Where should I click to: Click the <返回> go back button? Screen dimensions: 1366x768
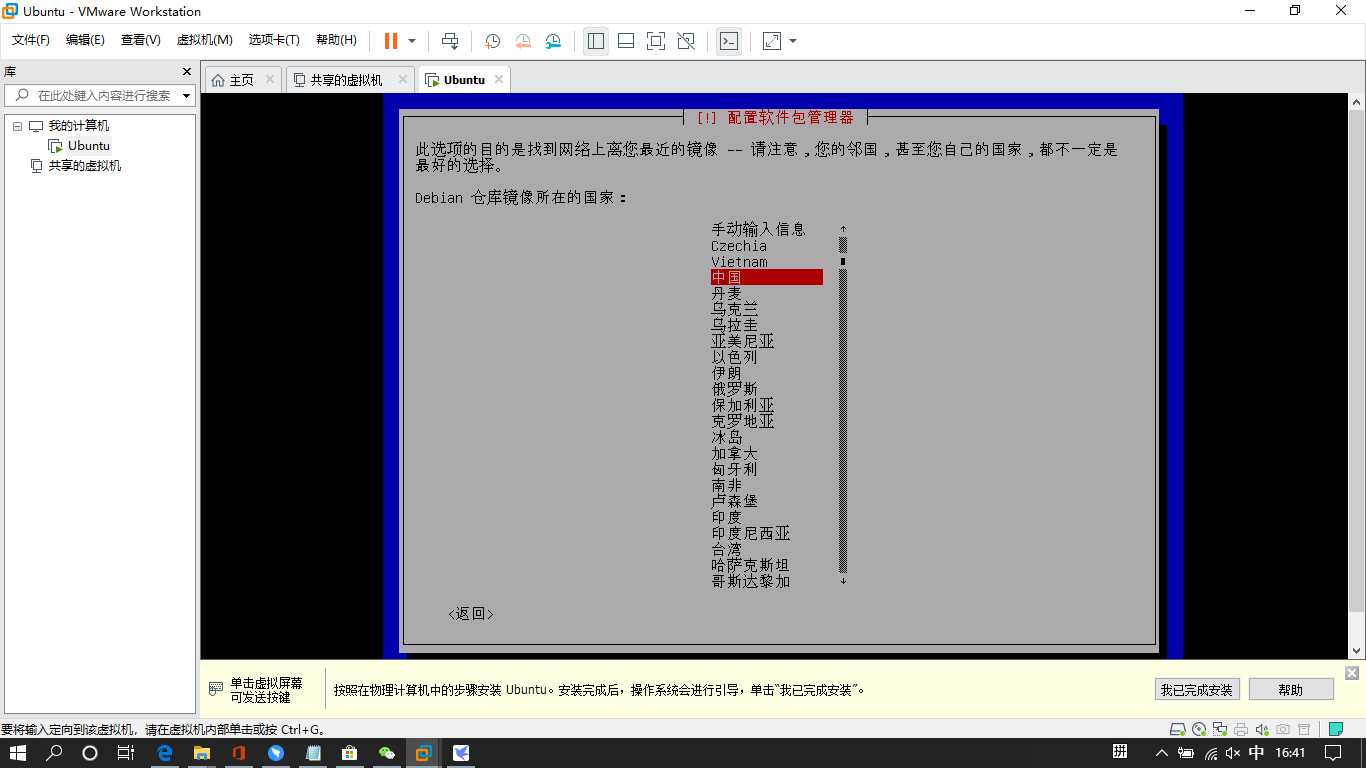[x=471, y=613]
